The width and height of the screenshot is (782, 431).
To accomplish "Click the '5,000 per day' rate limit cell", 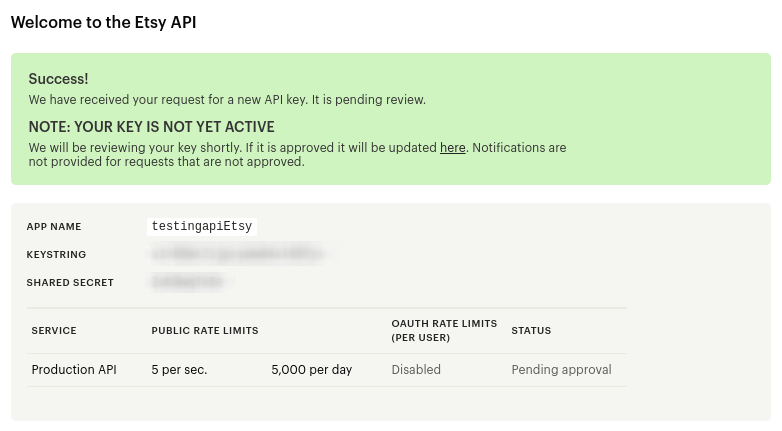I will tap(312, 370).
